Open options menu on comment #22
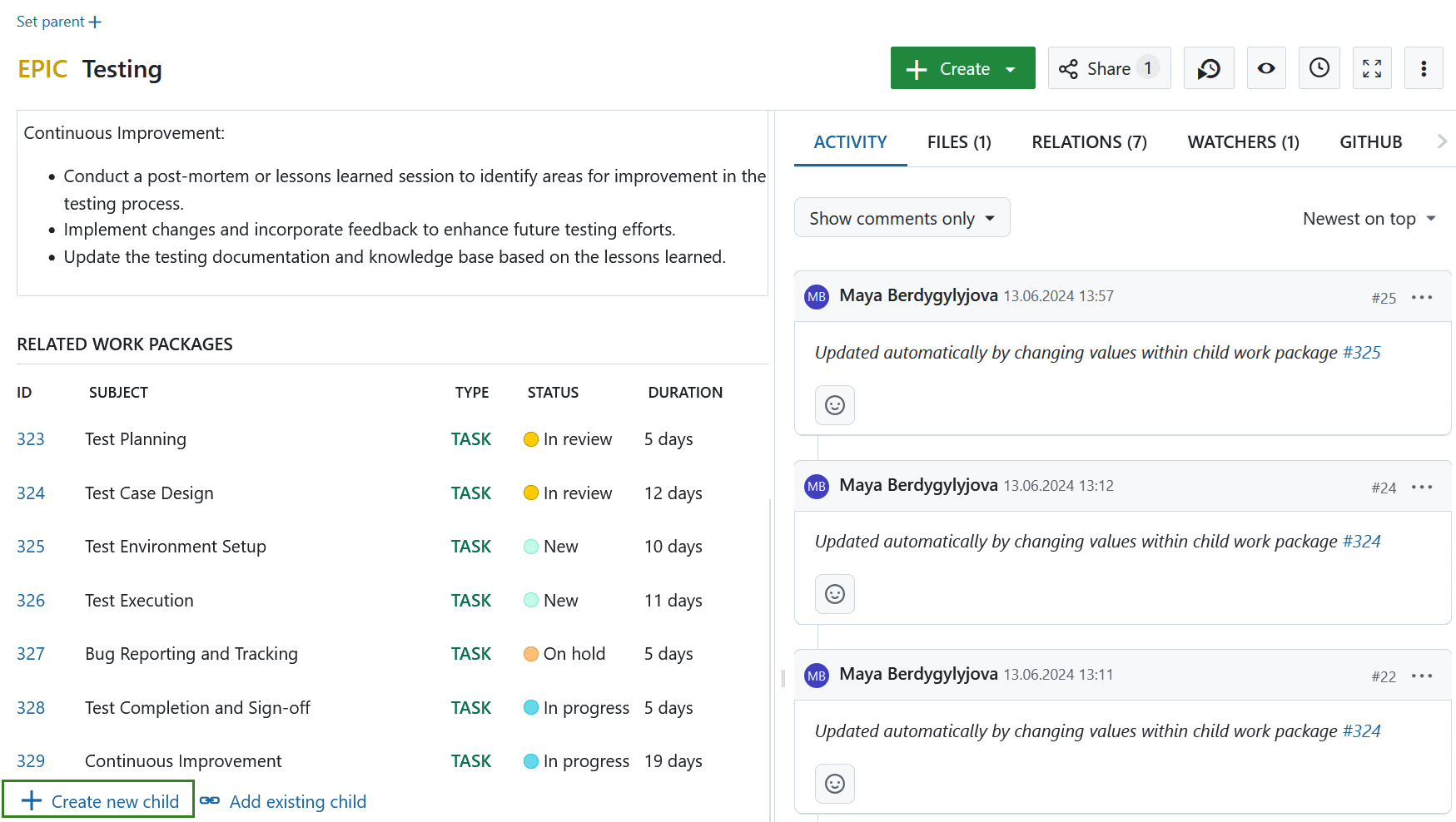Screen dimensions: 1456x822 point(1422,676)
